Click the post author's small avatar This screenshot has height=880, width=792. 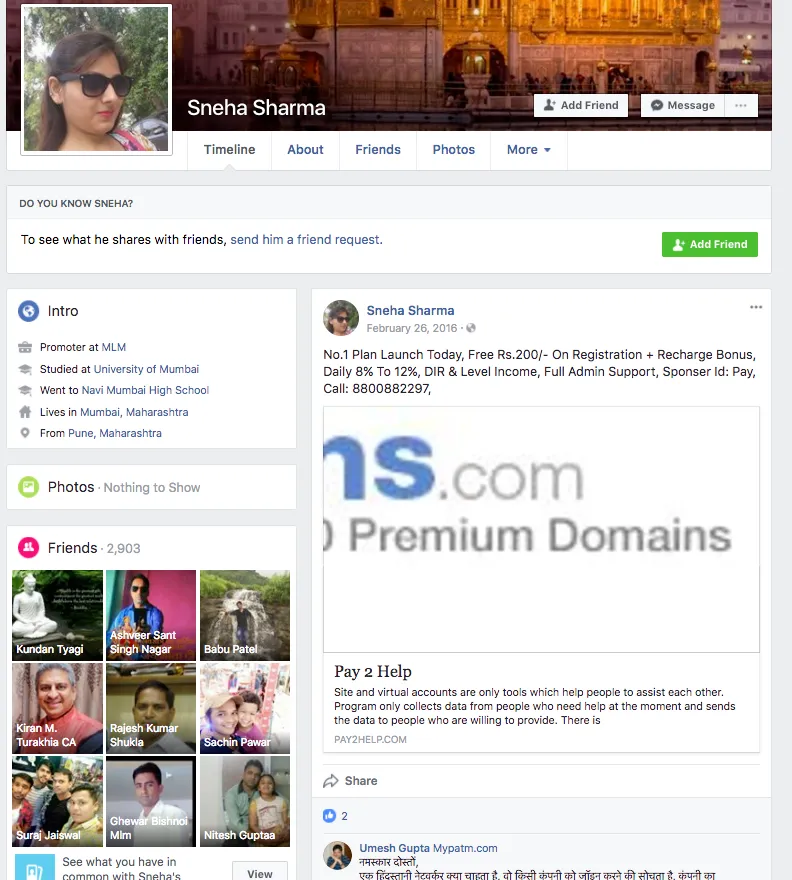[341, 318]
